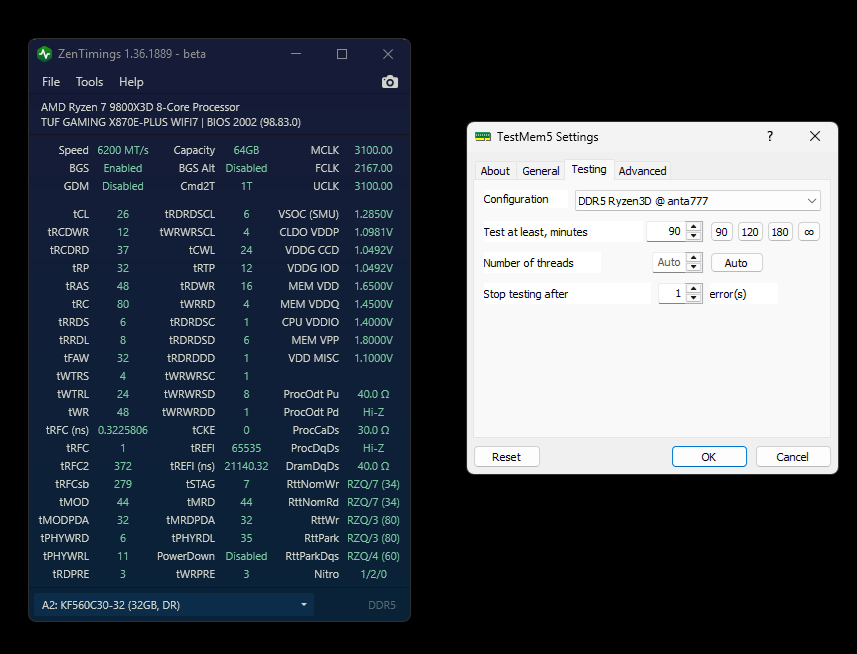Viewport: 857px width, 654px height.
Task: Open the TestMem5 help question mark
Action: coord(770,136)
